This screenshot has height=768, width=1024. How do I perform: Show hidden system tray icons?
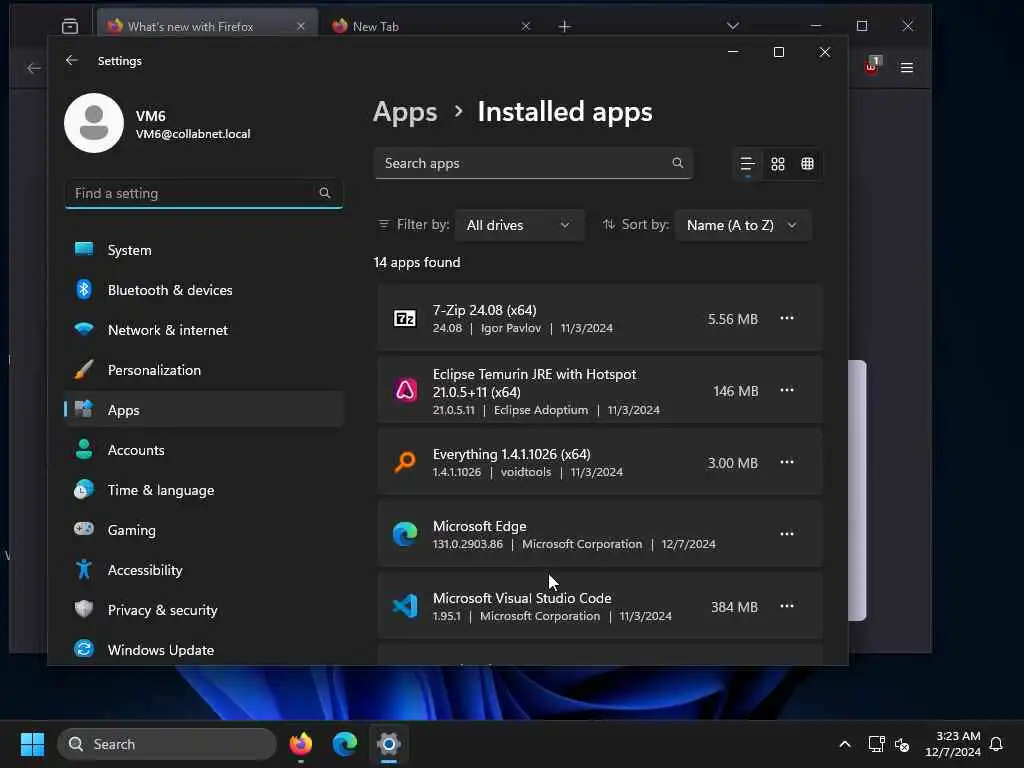(844, 744)
